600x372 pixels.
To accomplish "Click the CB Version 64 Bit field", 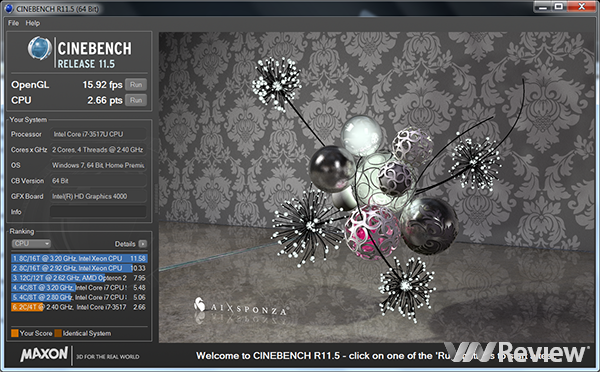I will (98, 181).
